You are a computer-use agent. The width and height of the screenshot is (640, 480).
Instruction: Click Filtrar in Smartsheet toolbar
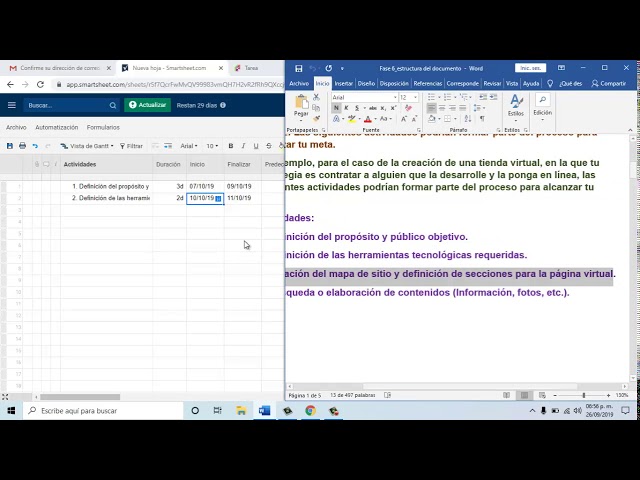131,146
